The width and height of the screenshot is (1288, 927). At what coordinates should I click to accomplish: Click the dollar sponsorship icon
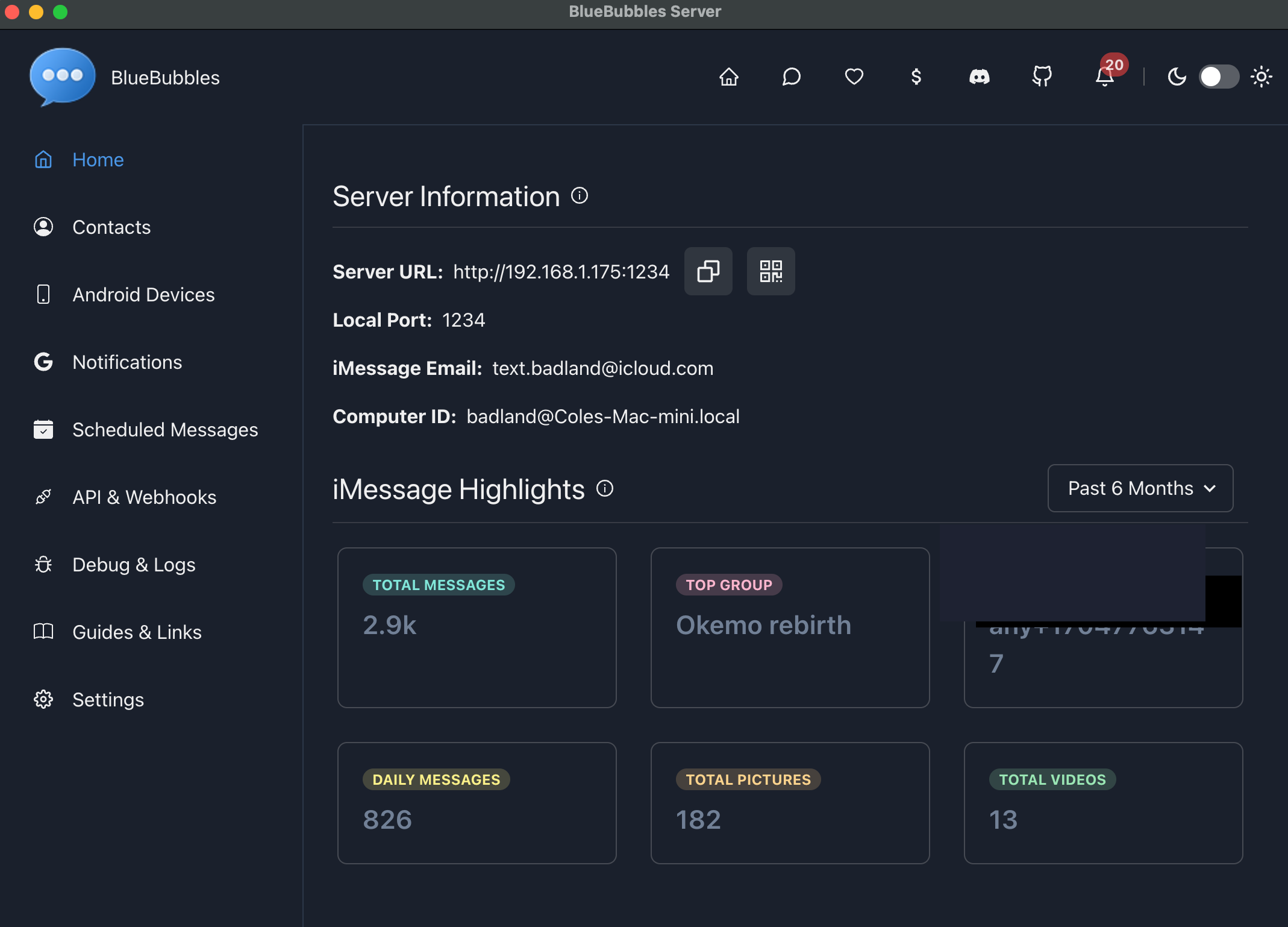(916, 77)
